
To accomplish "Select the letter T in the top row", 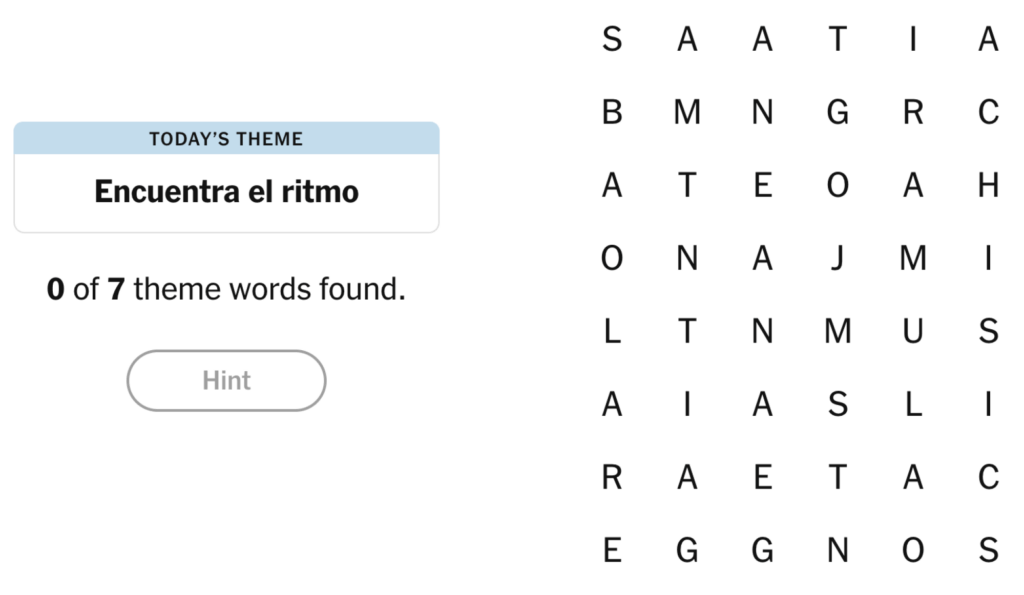I will (837, 40).
